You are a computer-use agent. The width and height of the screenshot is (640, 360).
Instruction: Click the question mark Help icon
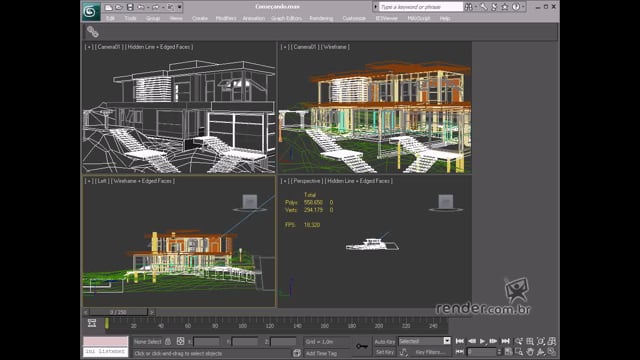click(x=516, y=7)
